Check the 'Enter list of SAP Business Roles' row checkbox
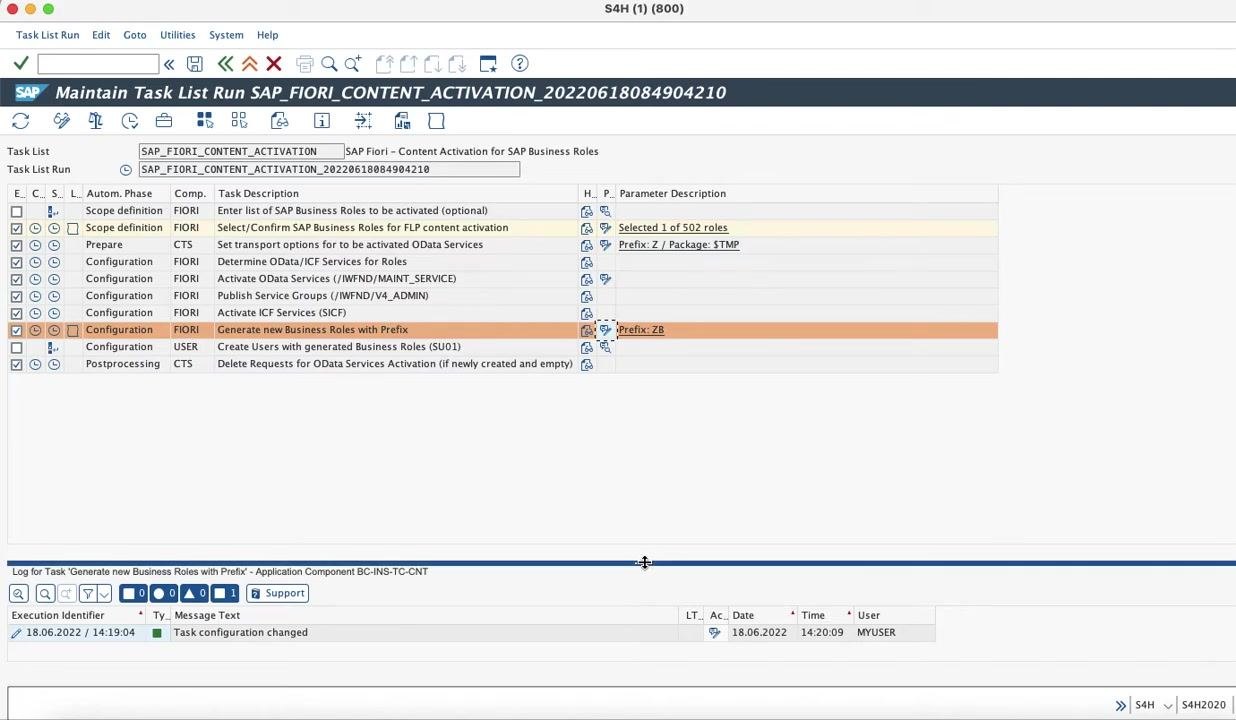 pos(16,211)
